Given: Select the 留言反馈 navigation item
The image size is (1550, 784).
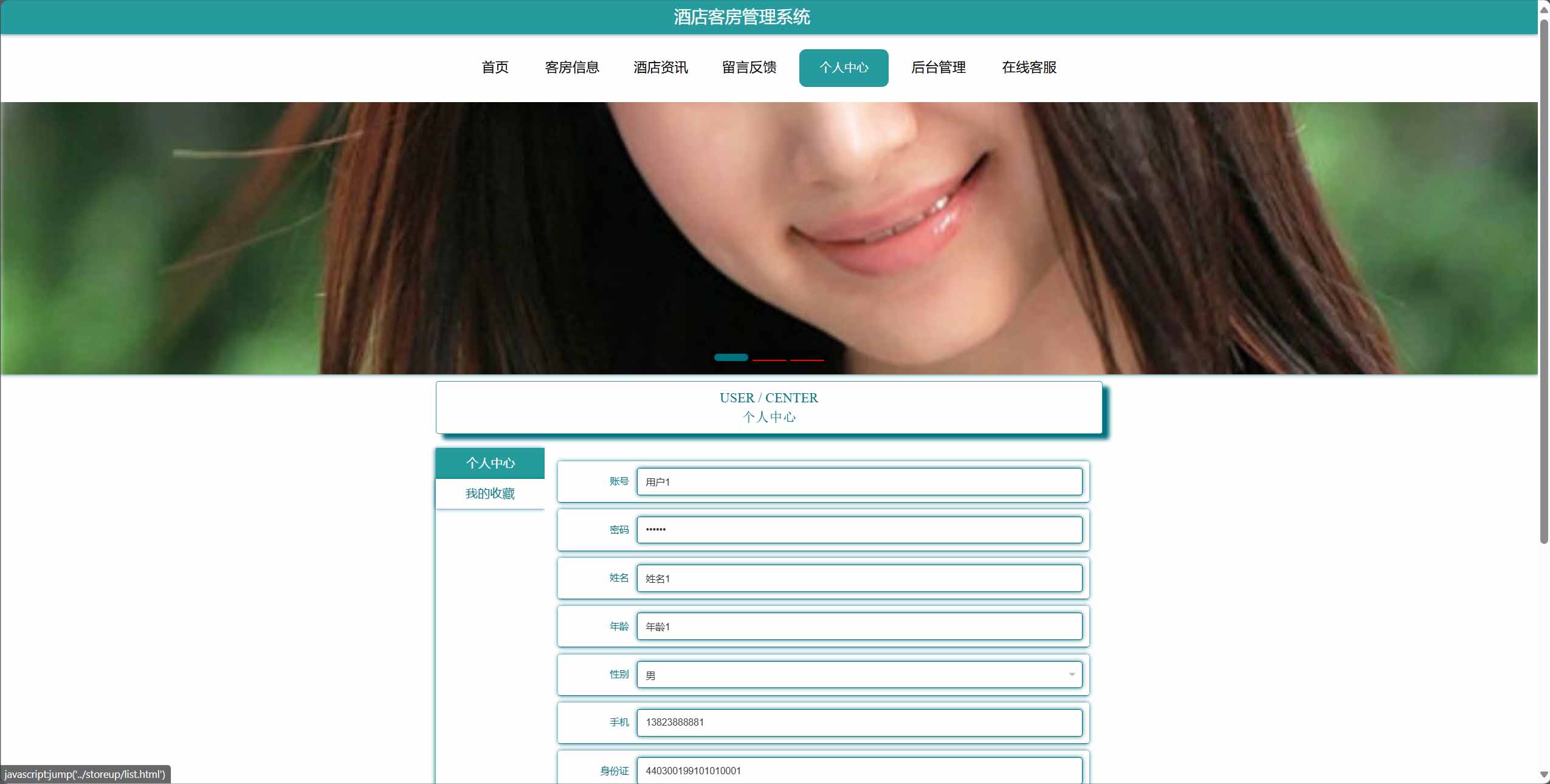Looking at the screenshot, I should point(749,67).
